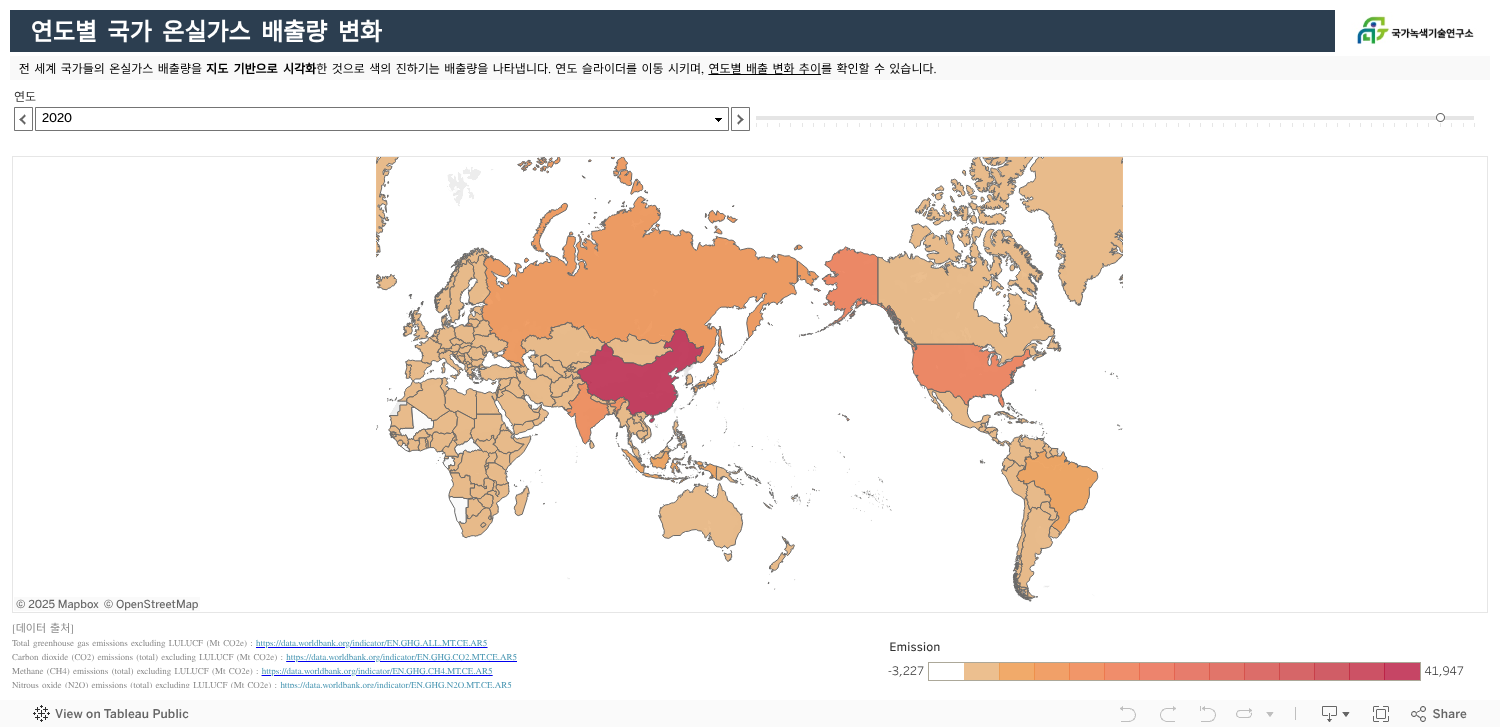This screenshot has height=727, width=1500.
Task: Open the EN.GHG.ALL.MT.CE.AR5 data source link
Action: 371,643
